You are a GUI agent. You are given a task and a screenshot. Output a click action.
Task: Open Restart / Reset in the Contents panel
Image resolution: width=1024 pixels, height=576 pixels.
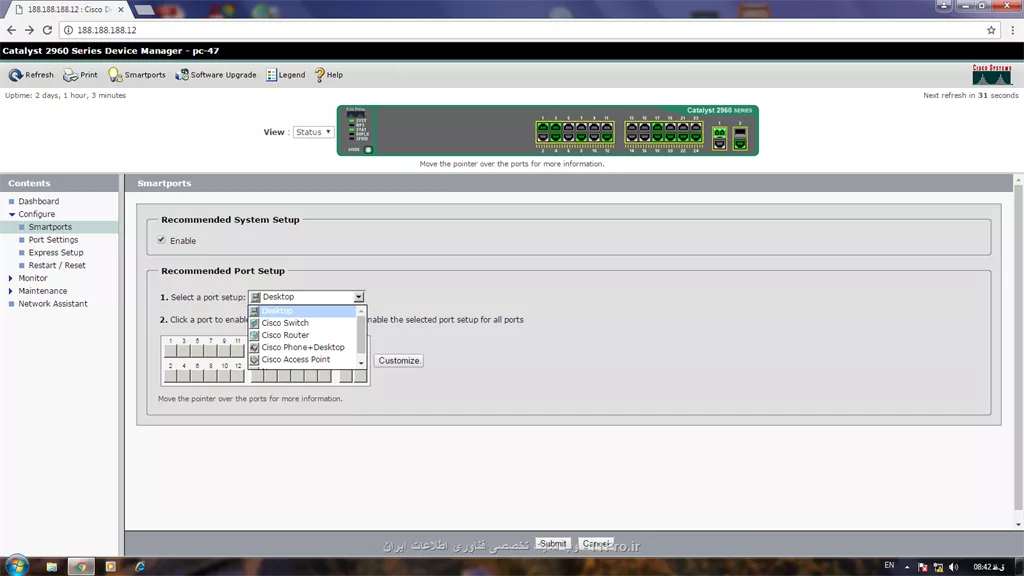[57, 266]
